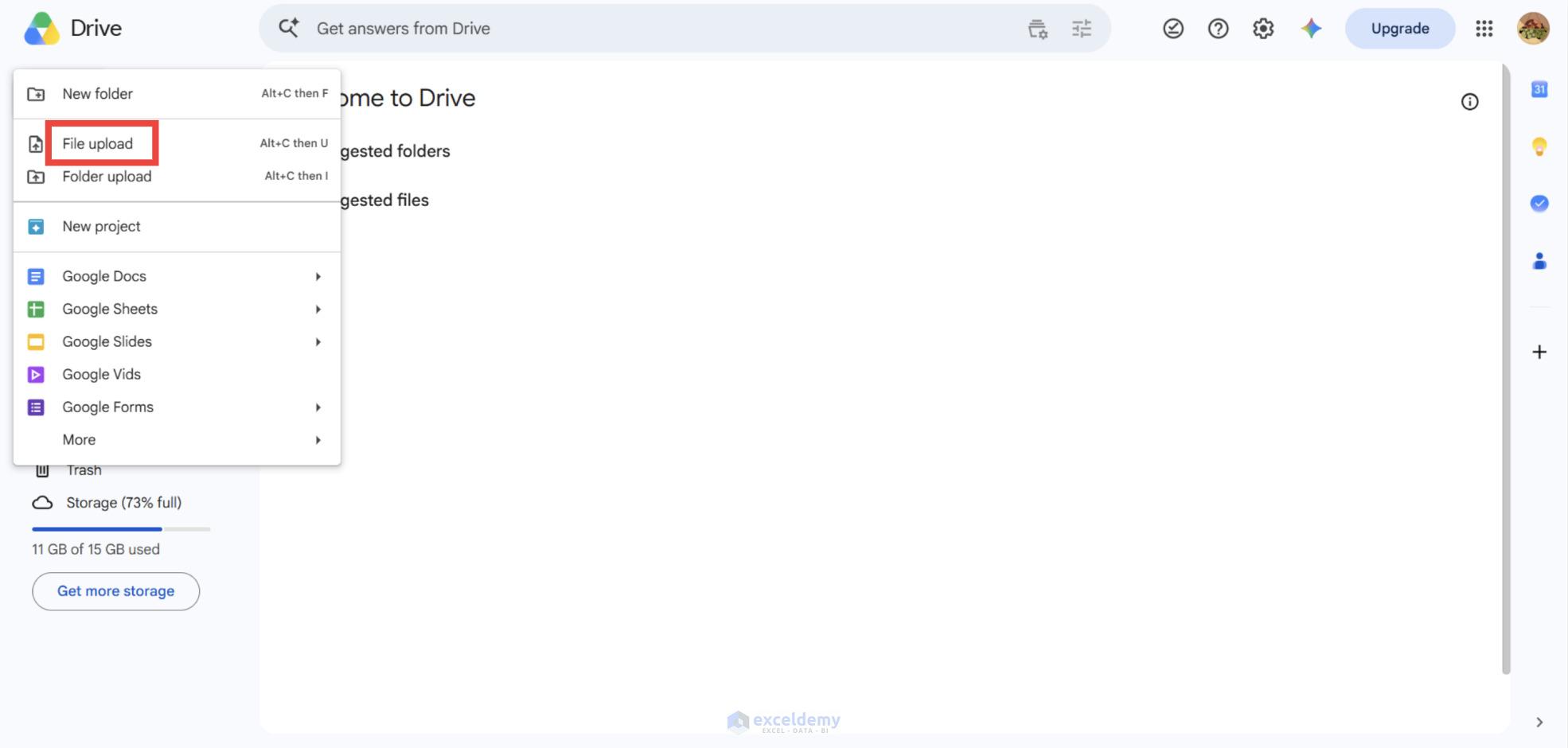Select File upload in the menu
Image resolution: width=1568 pixels, height=748 pixels.
(x=177, y=144)
